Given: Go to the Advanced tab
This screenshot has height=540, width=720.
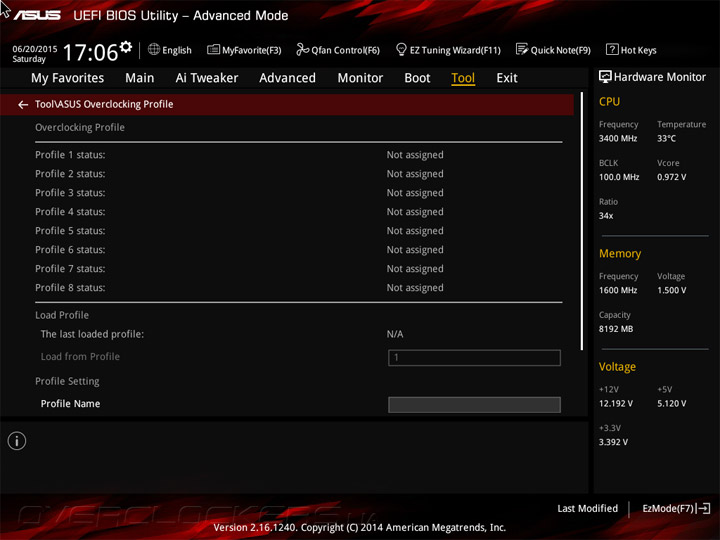Looking at the screenshot, I should [x=287, y=78].
